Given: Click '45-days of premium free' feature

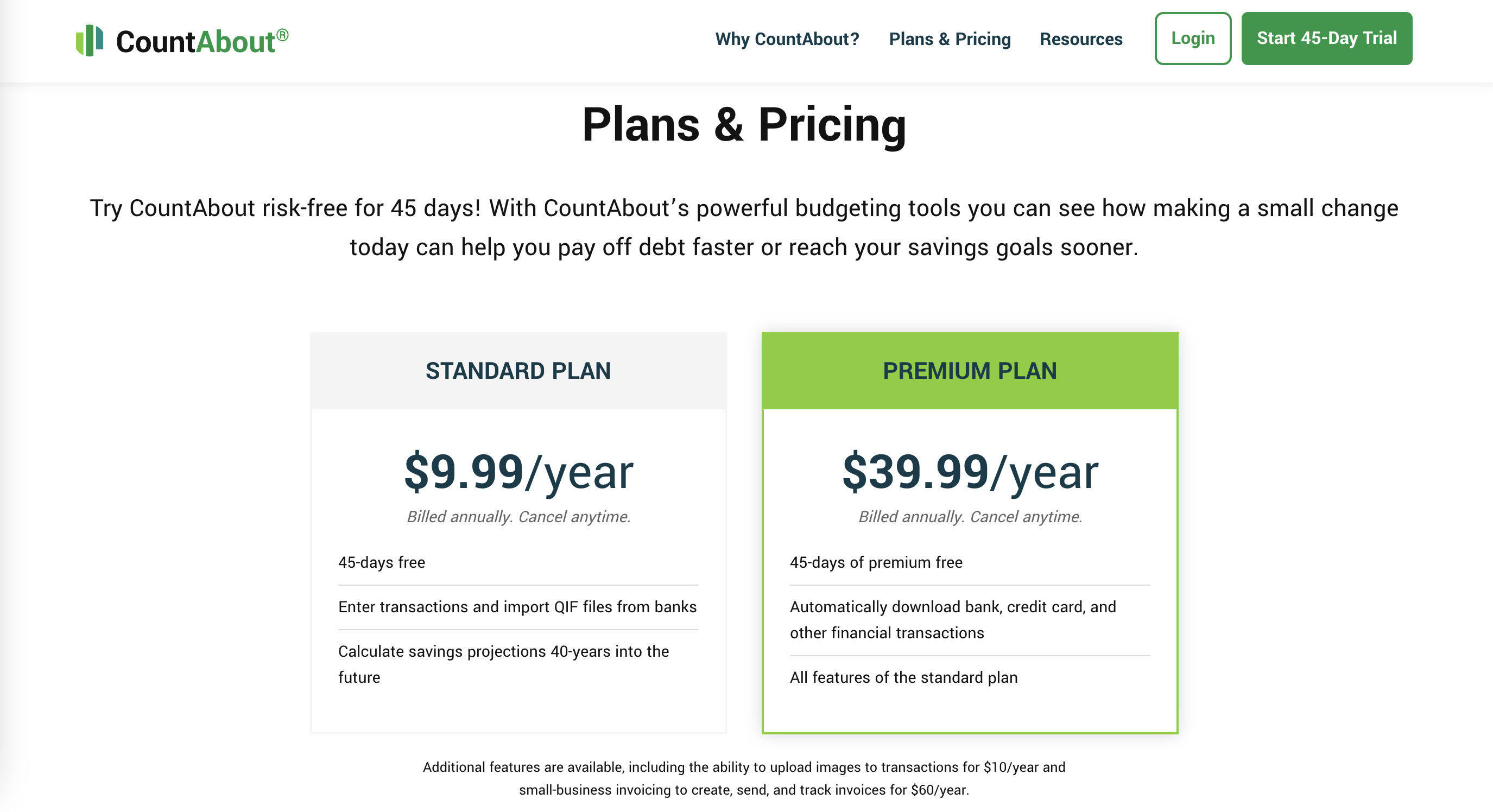Looking at the screenshot, I should coord(875,562).
